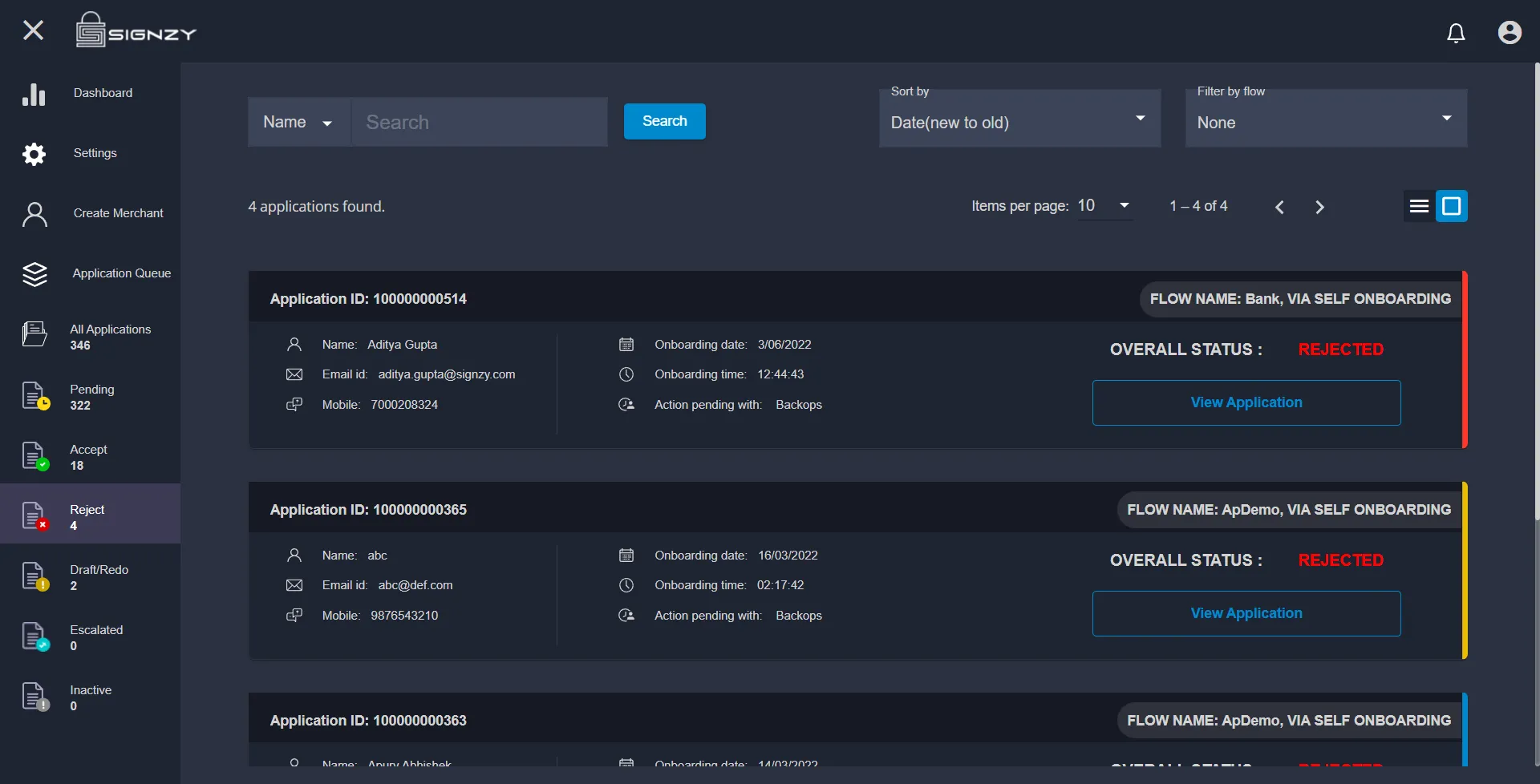
Task: Close the sidebar with the X icon
Action: click(33, 30)
